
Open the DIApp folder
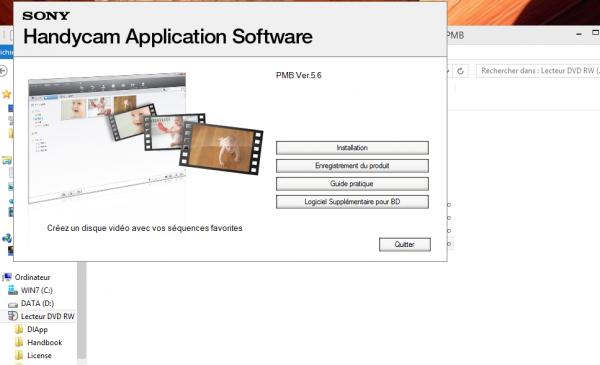tap(38, 329)
